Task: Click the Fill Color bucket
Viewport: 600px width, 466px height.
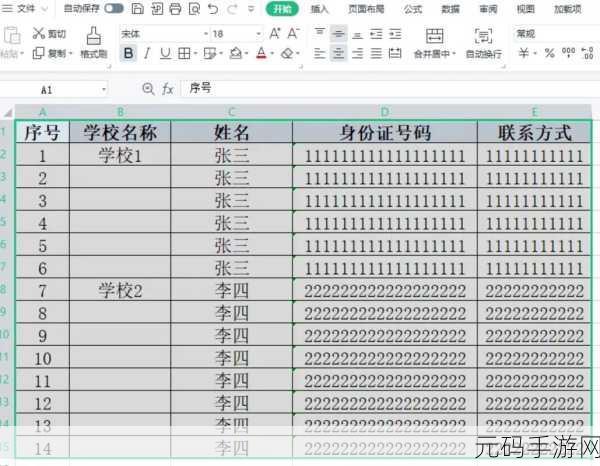Action: click(236, 53)
